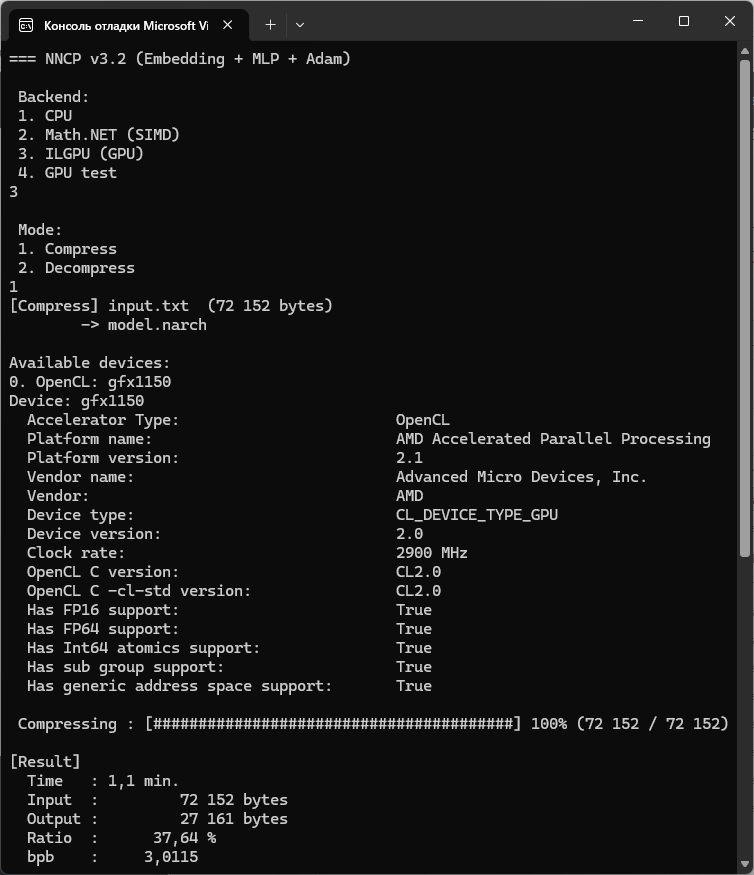Expand the new tab profile dropdown
Screen dimensions: 754x875
pyautogui.click(x=300, y=25)
